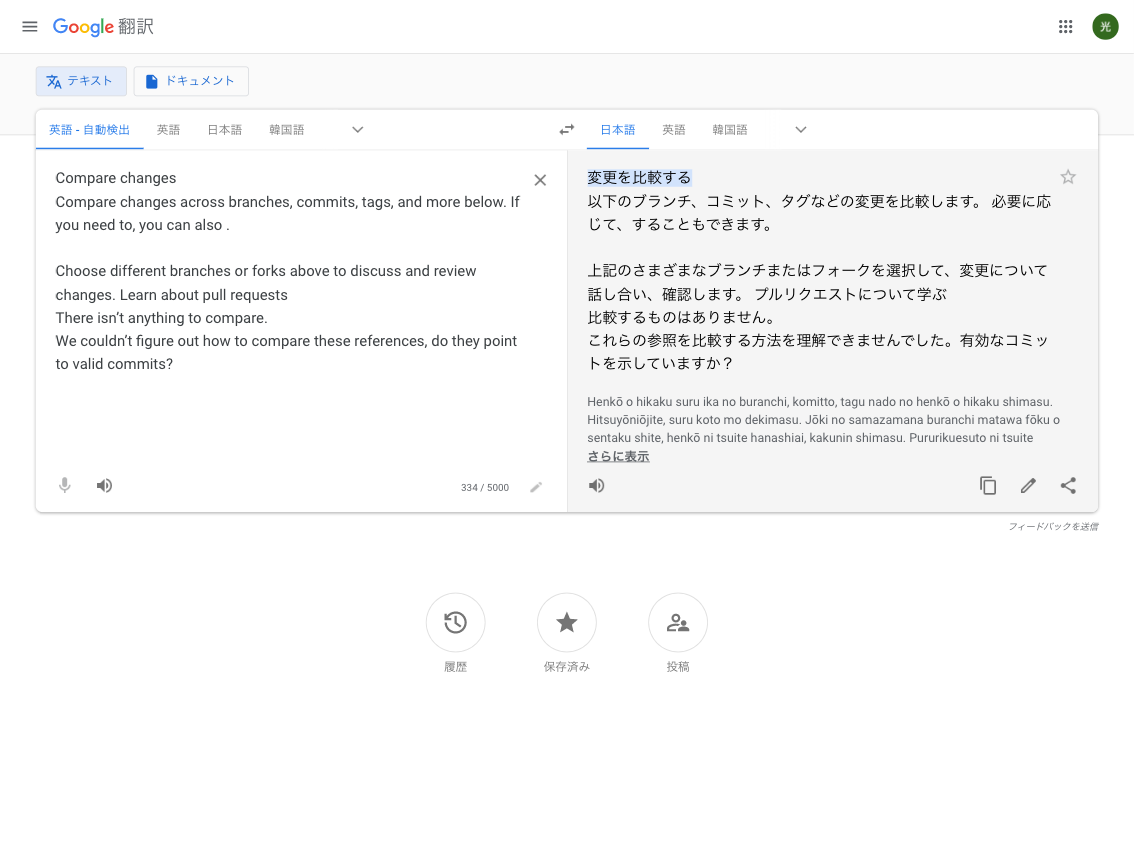Open the Google apps grid icon
Viewport: 1134px width, 850px height.
point(1066,26)
